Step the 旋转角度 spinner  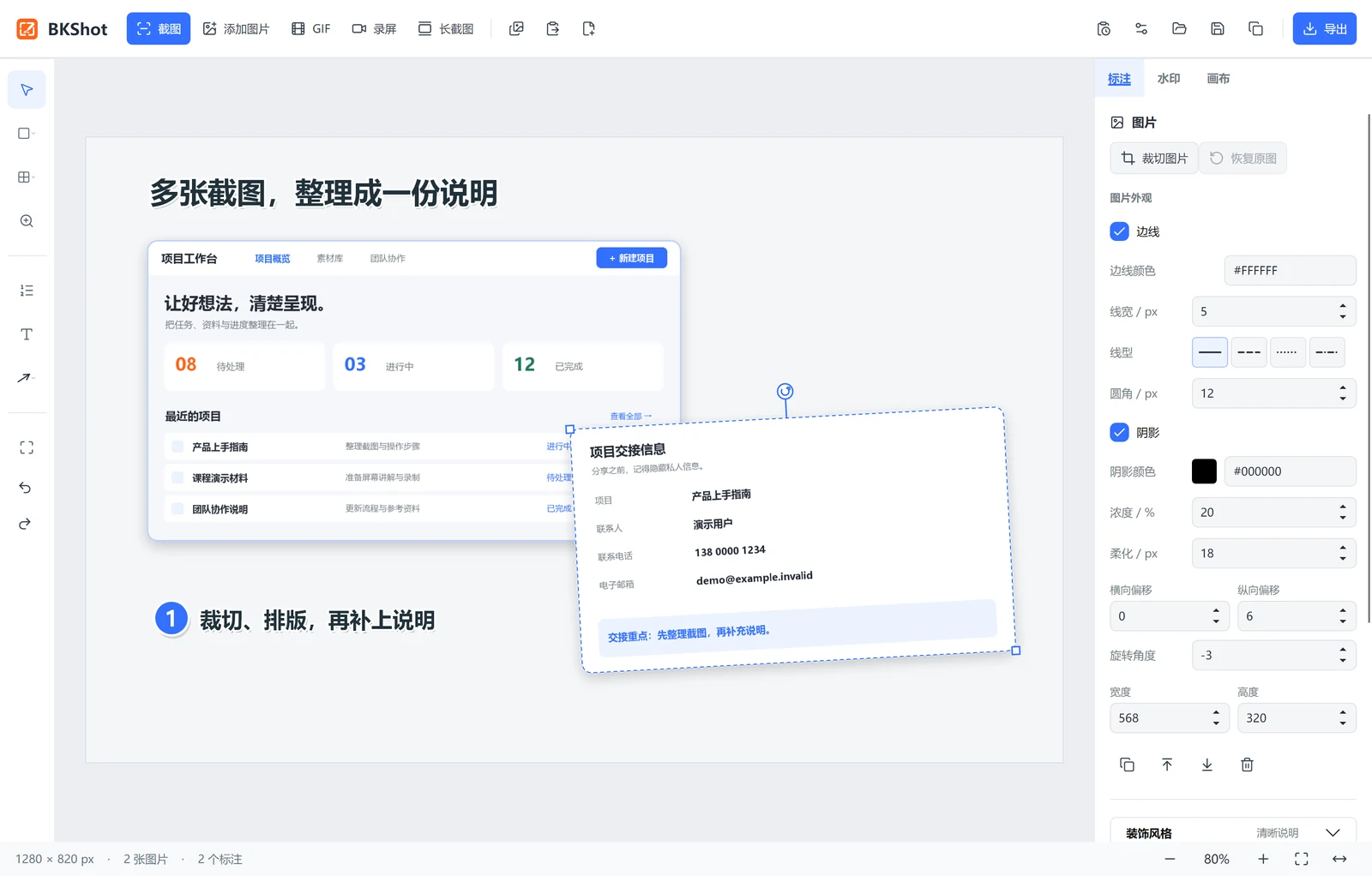pyautogui.click(x=1343, y=655)
